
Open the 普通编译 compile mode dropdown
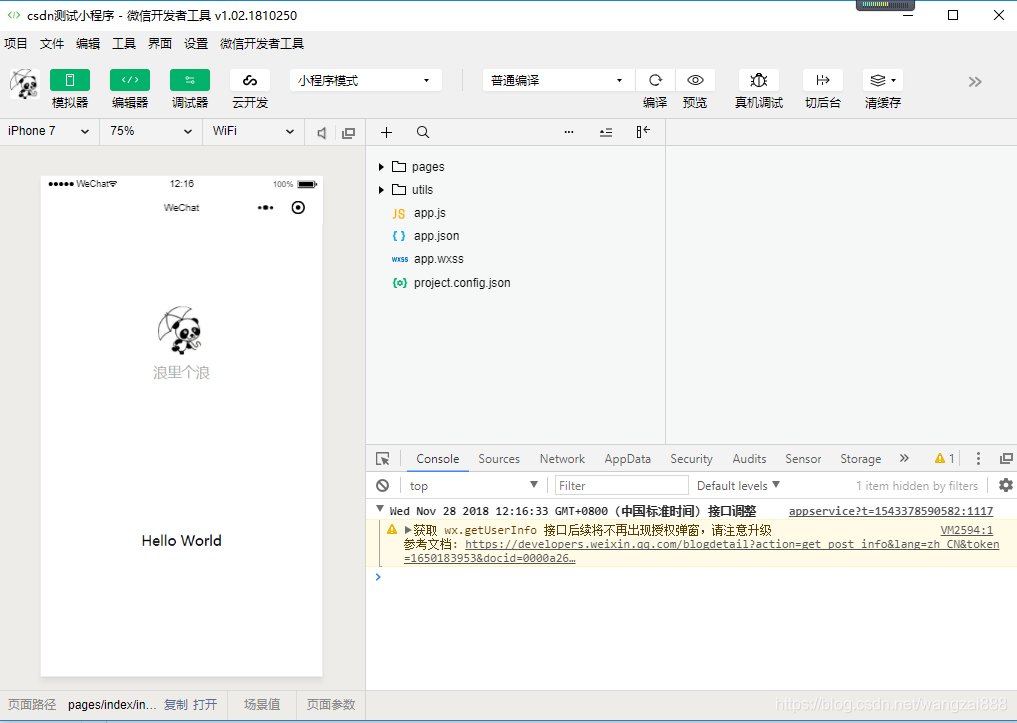click(x=558, y=80)
